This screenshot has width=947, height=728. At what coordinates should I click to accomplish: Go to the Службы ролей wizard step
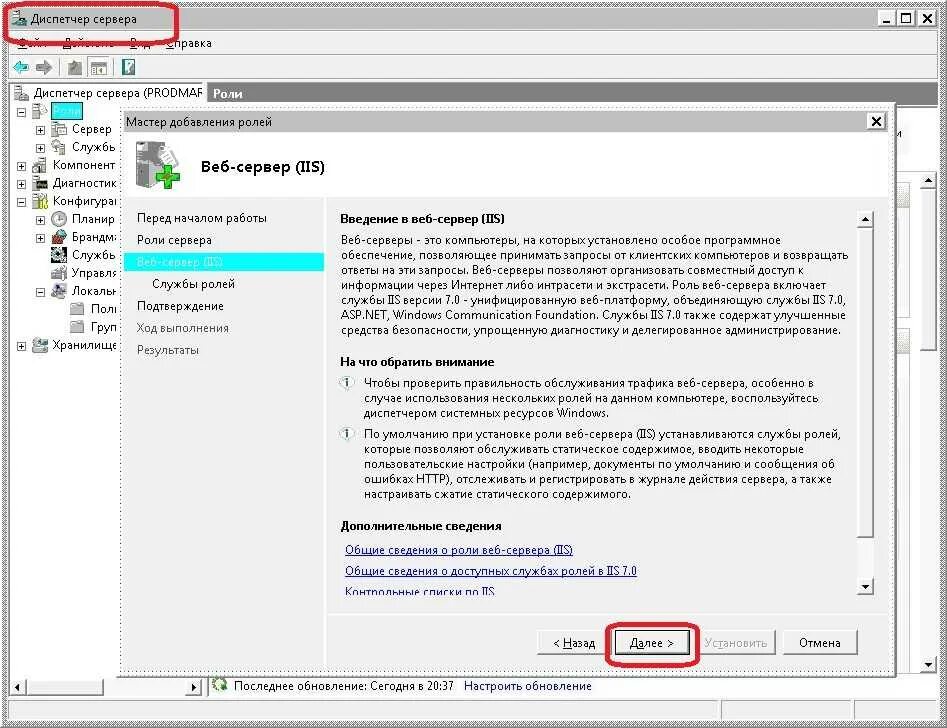coord(193,284)
